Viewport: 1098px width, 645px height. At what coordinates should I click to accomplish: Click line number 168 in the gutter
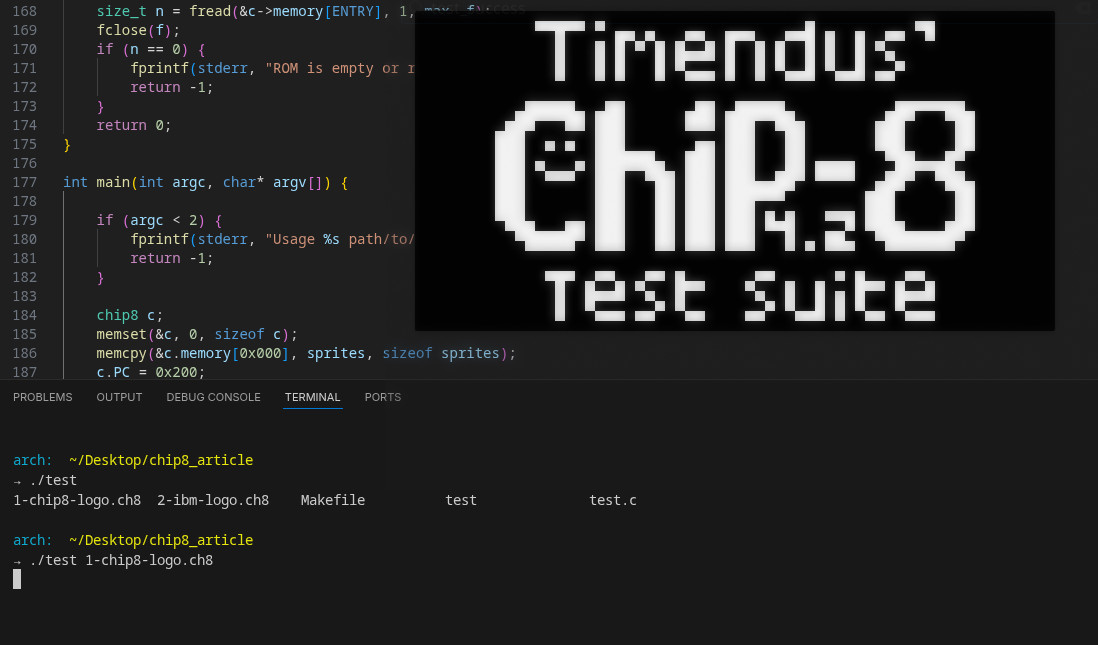25,11
